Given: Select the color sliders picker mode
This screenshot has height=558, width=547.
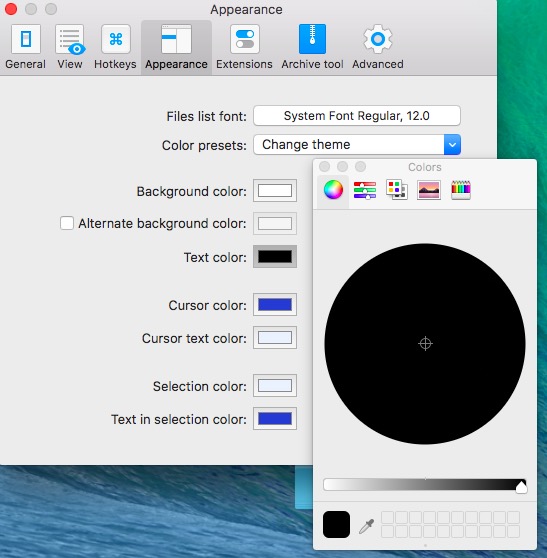Looking at the screenshot, I should point(365,190).
